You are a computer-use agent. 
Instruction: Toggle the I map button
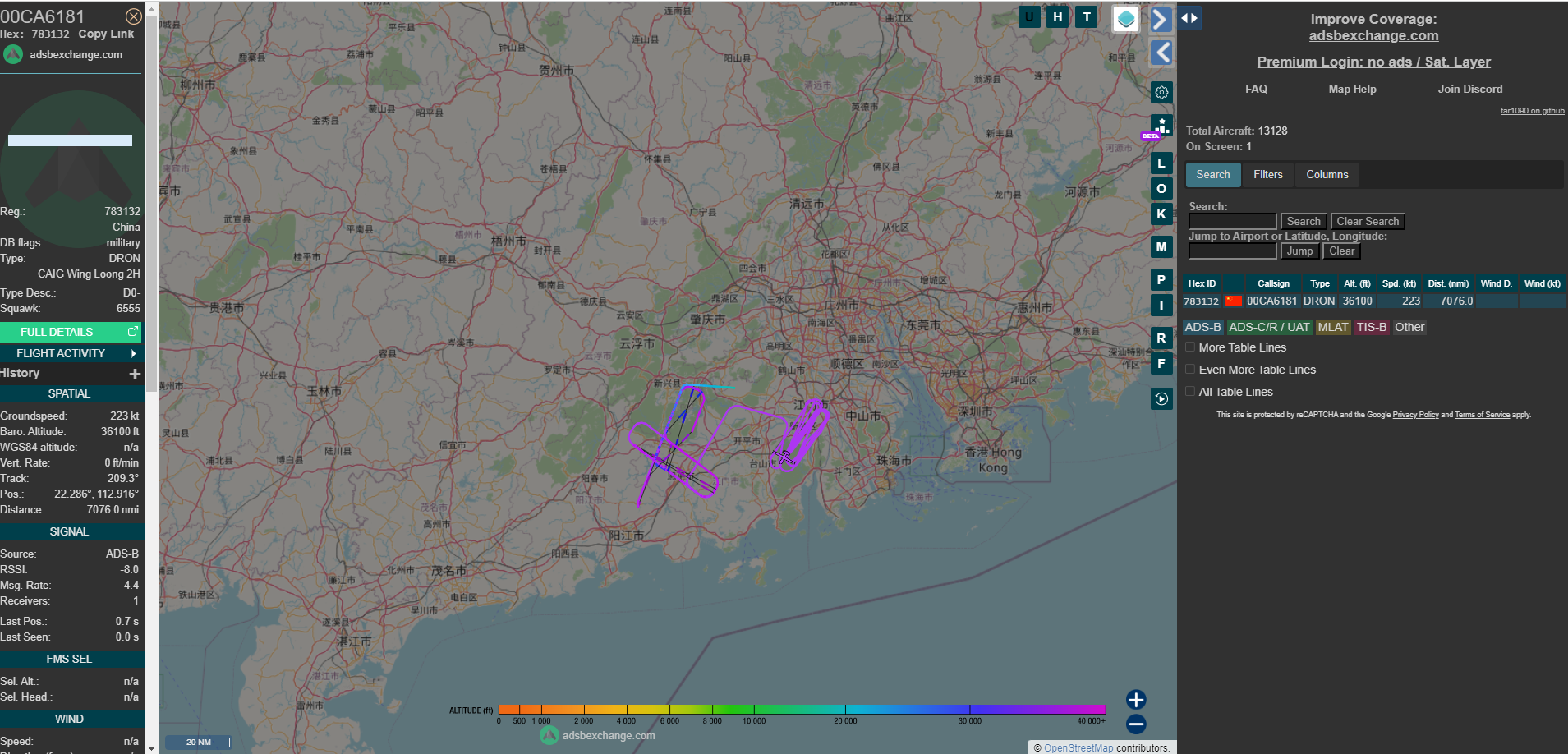pos(1161,306)
